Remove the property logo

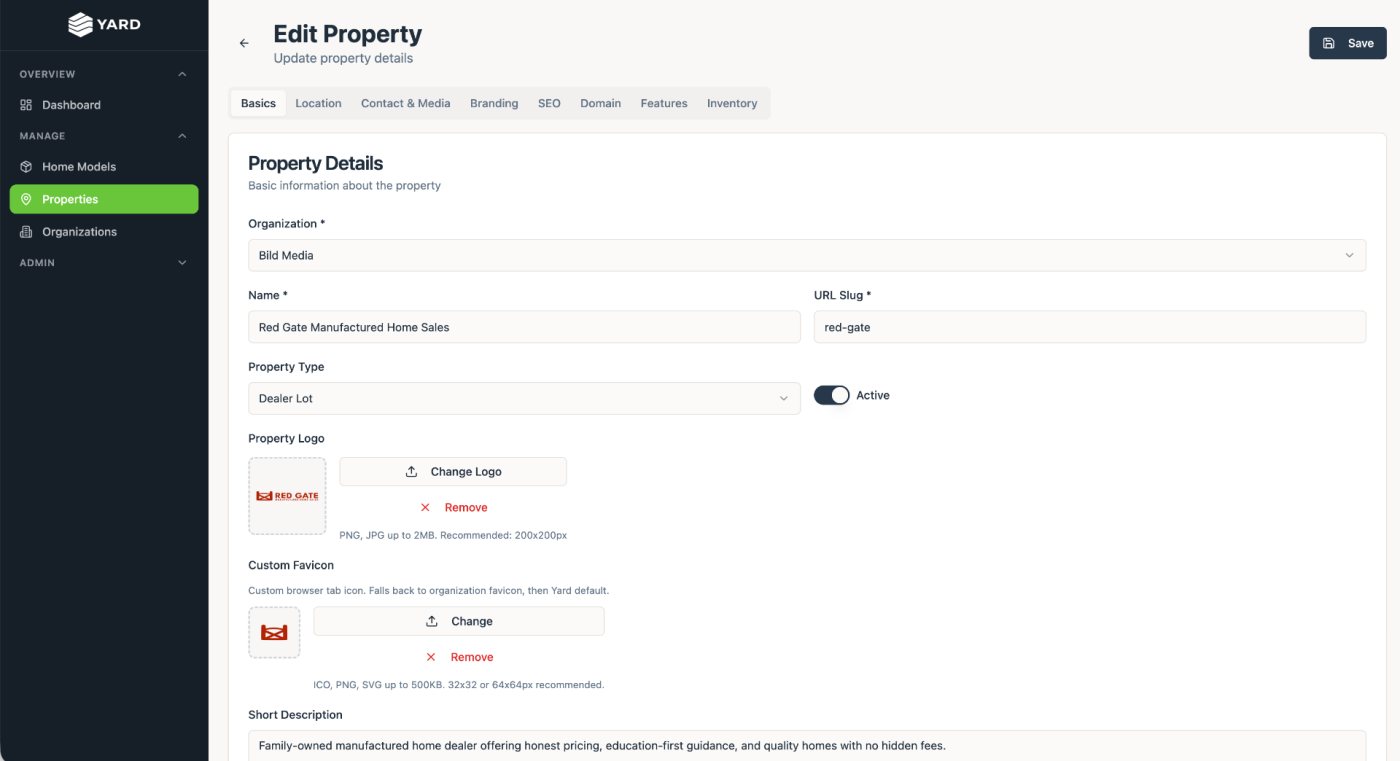(453, 508)
